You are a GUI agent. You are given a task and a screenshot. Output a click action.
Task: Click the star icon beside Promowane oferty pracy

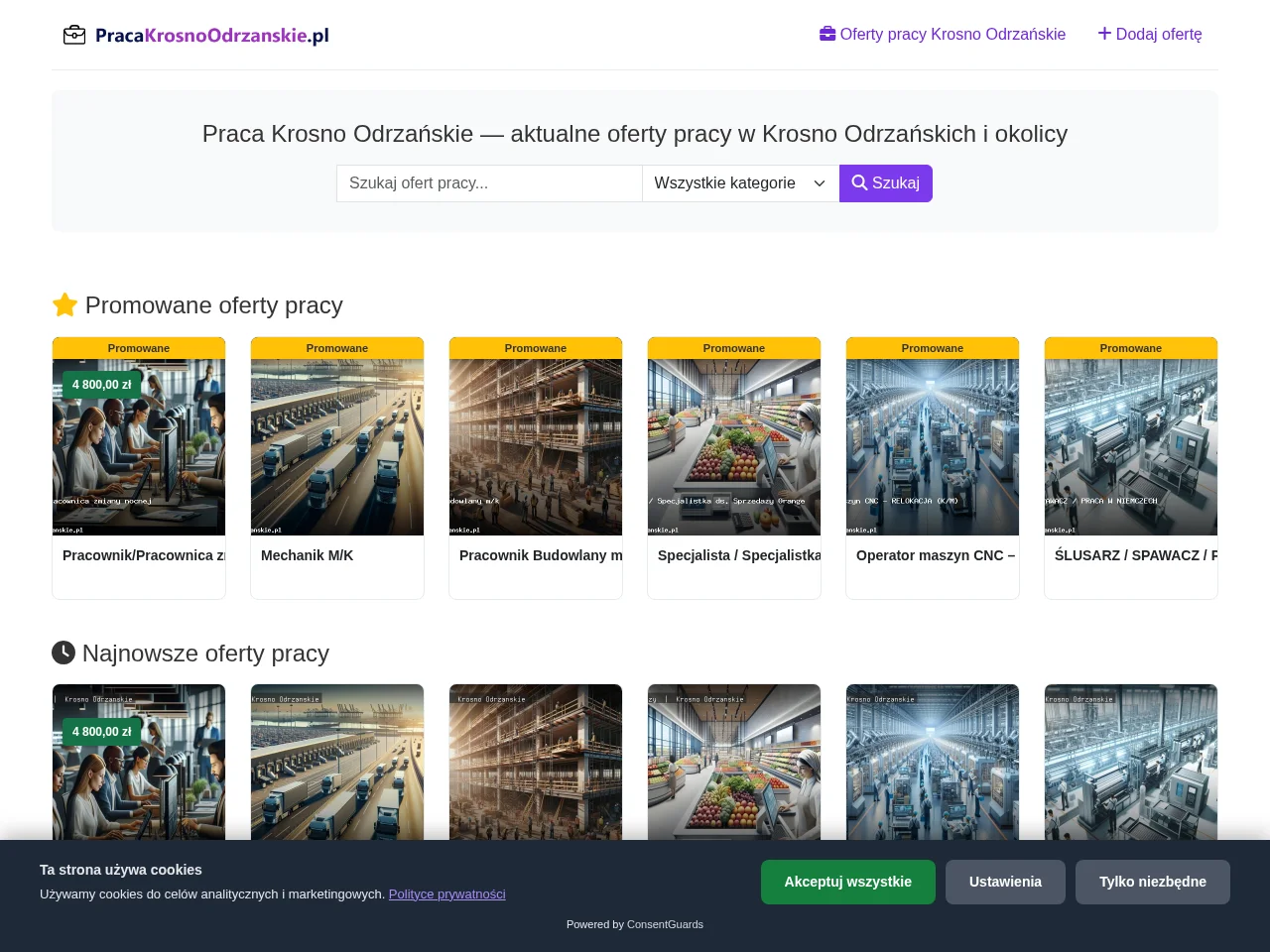(64, 304)
